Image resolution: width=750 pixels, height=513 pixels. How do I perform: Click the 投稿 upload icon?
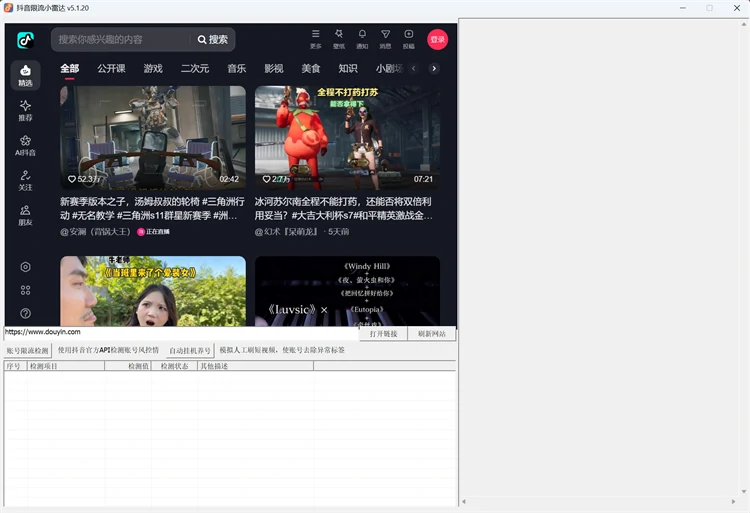pos(408,39)
